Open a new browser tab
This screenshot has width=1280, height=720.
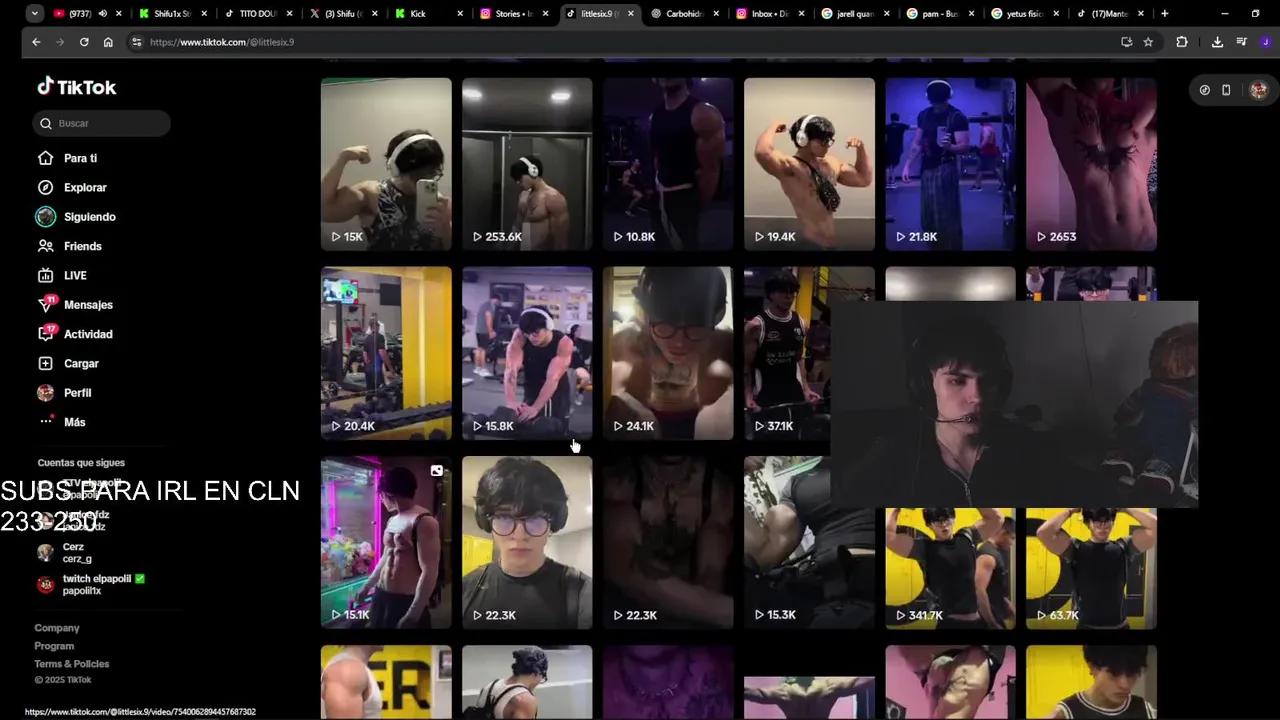1164,13
